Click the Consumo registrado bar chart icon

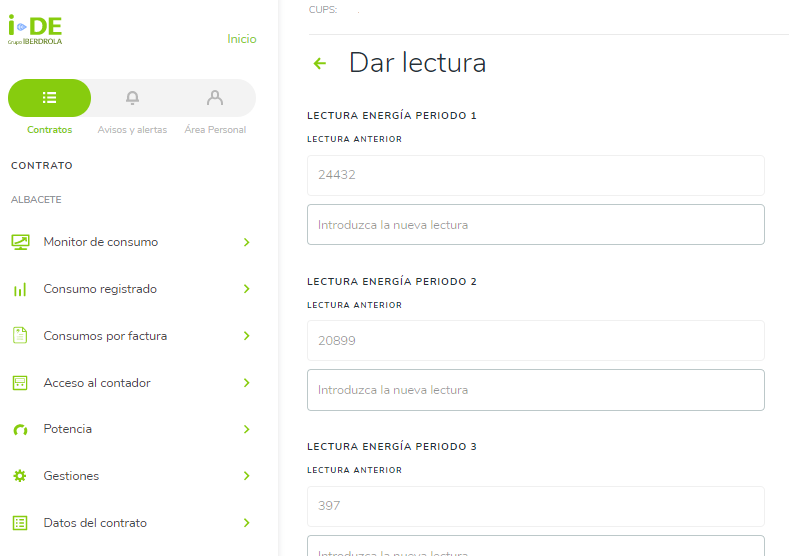click(x=20, y=289)
